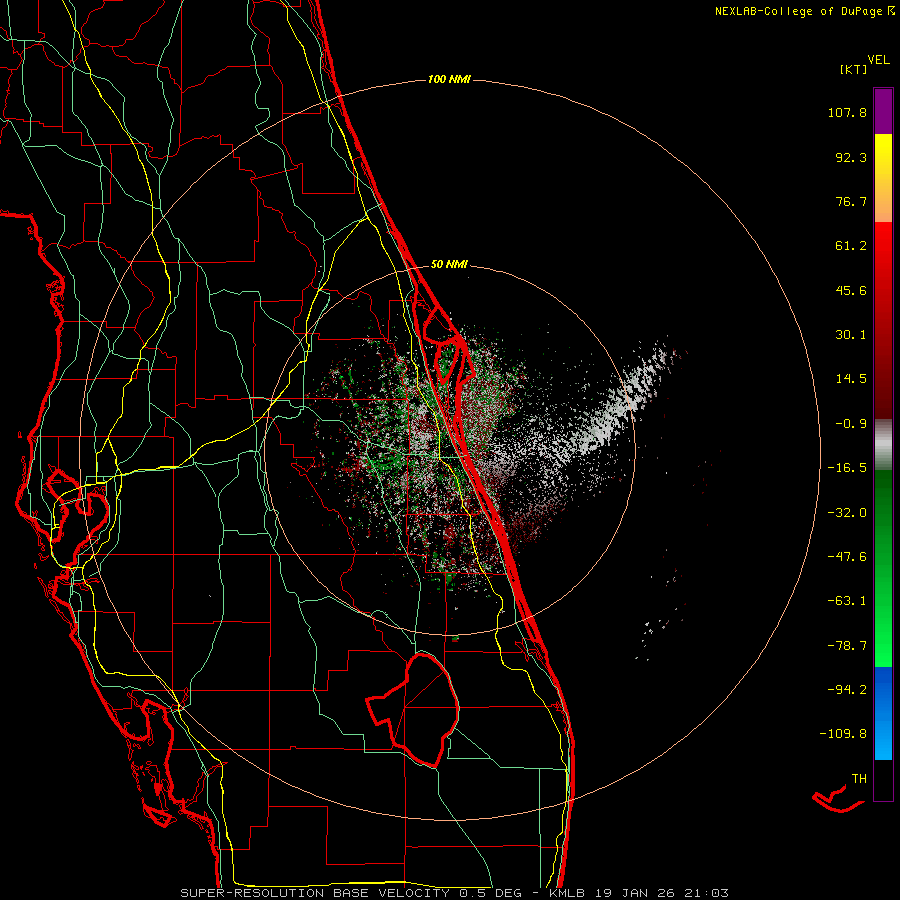
Task: Select the 61.2 velocity scale value
Action: [x=851, y=246]
